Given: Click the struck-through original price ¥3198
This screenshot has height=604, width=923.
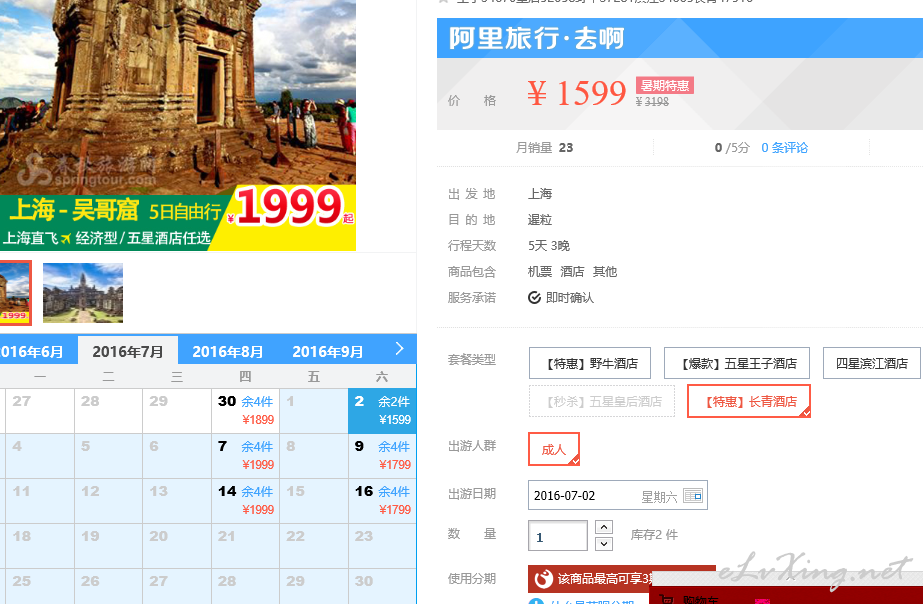Looking at the screenshot, I should (652, 102).
